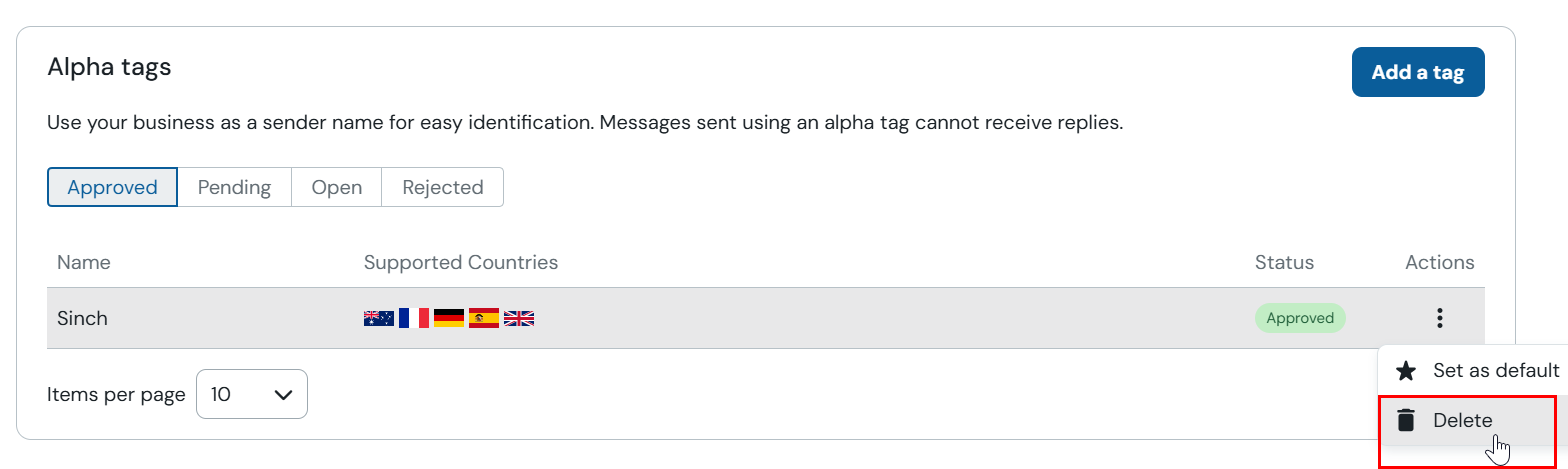Click the United Kingdom flag icon
Image resolution: width=1568 pixels, height=469 pixels.
pyautogui.click(x=518, y=318)
